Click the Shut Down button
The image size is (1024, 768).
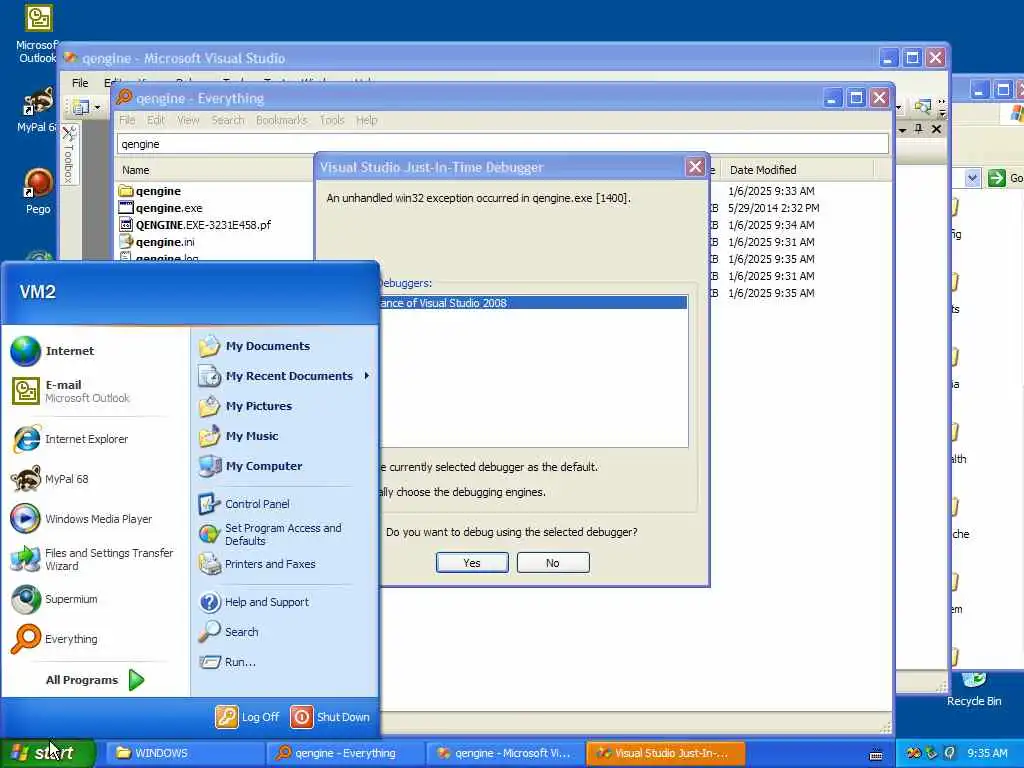330,717
